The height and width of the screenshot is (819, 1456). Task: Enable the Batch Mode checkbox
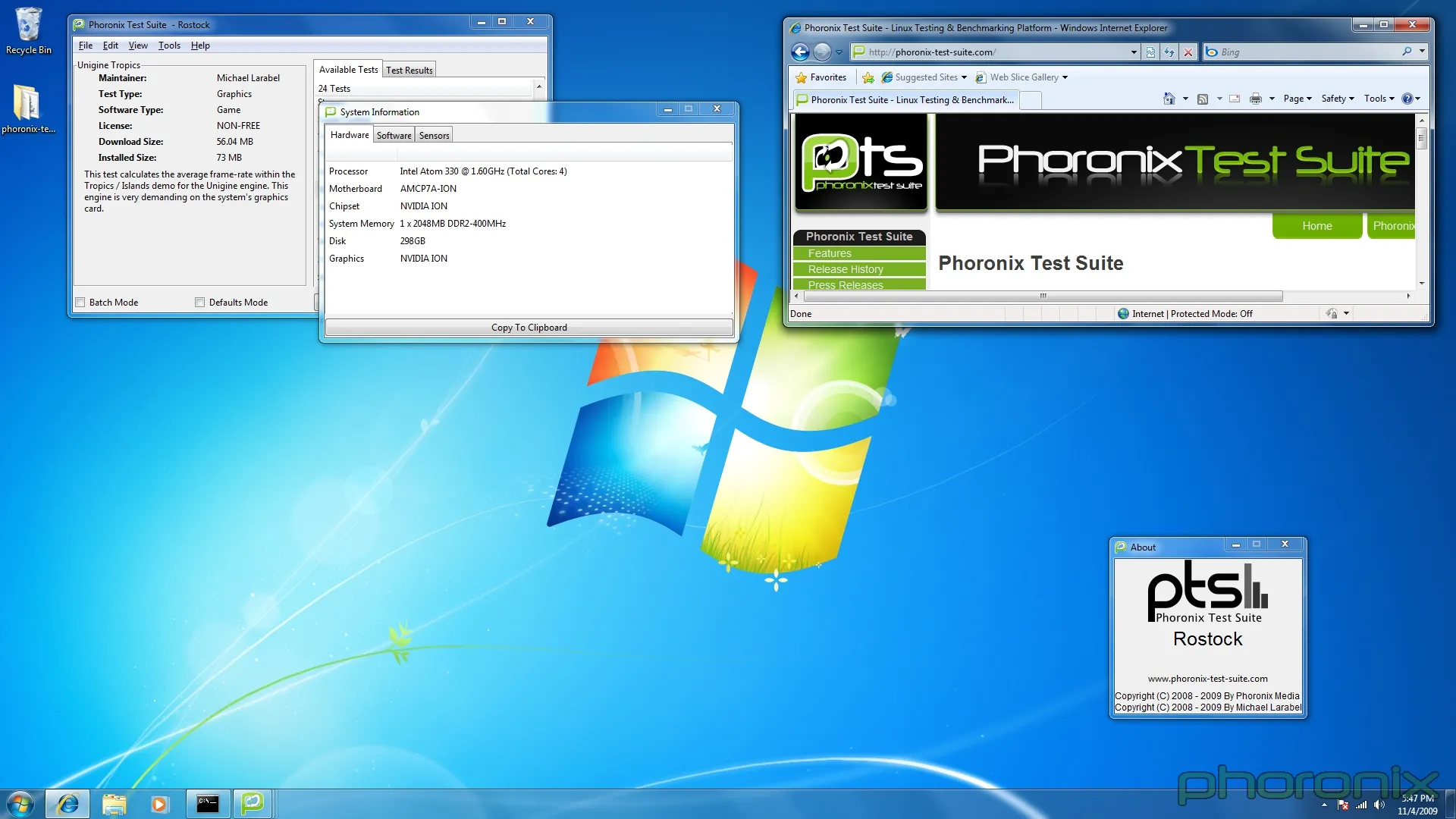[80, 303]
